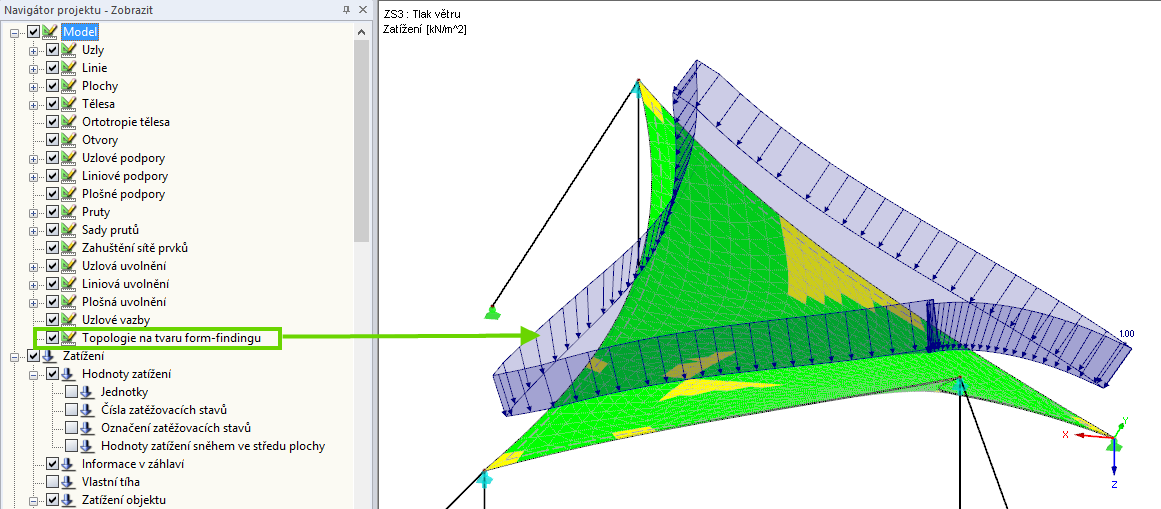
Task: Expand the Linie tree node
Action: coord(33,68)
